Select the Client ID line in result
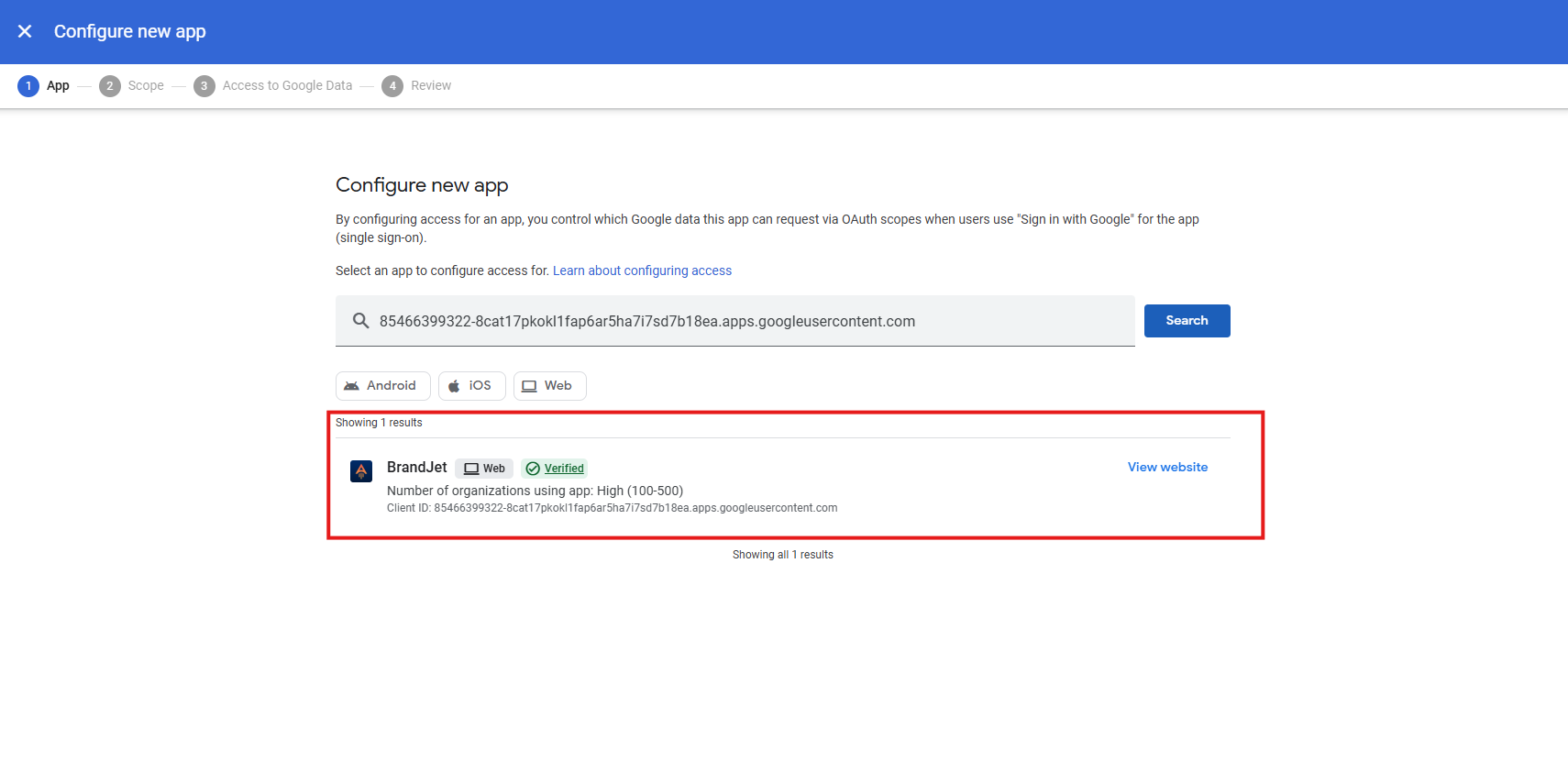 tap(612, 508)
